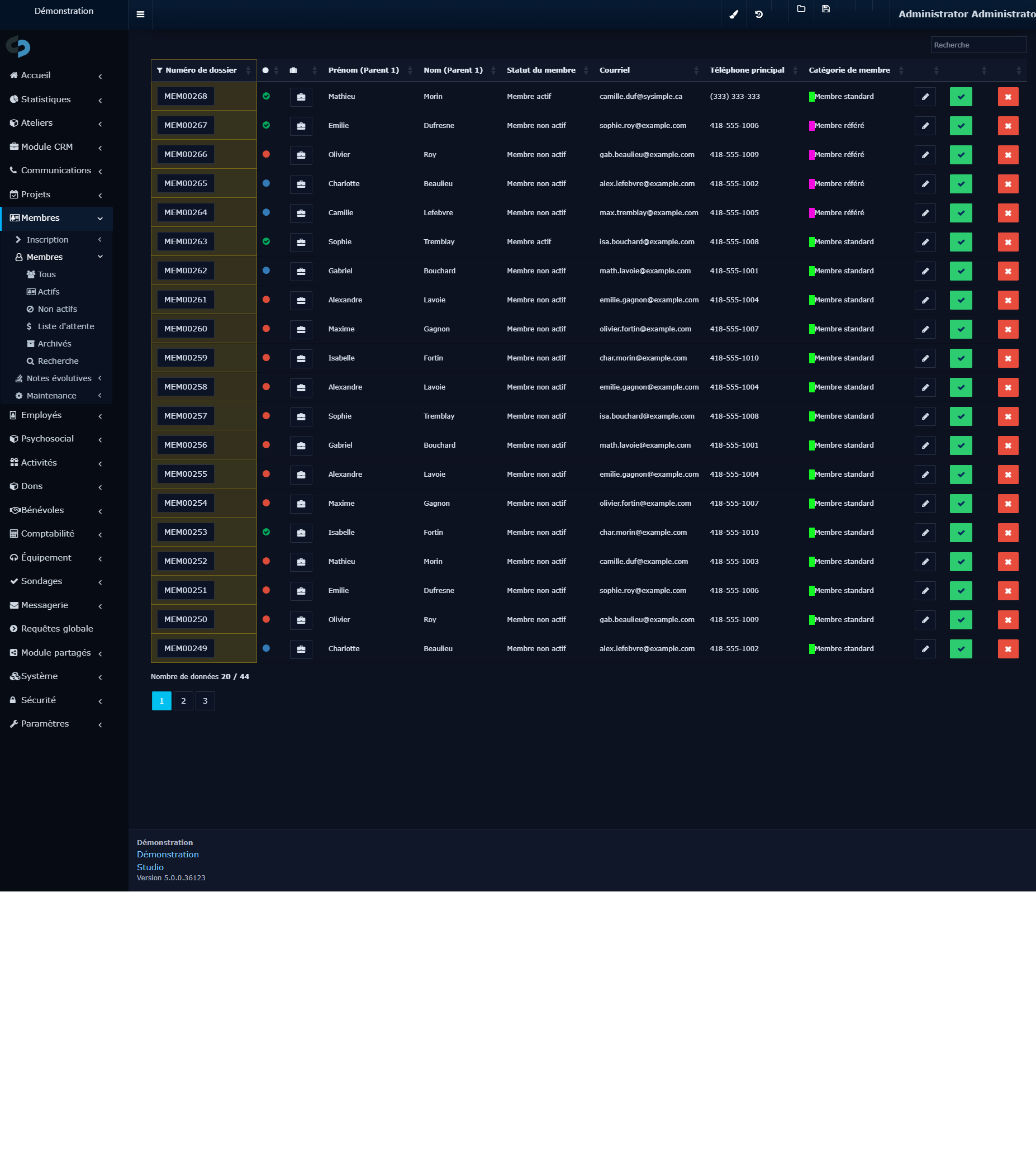Go to page 2 of results
The image size is (1036, 1167).
tap(183, 700)
